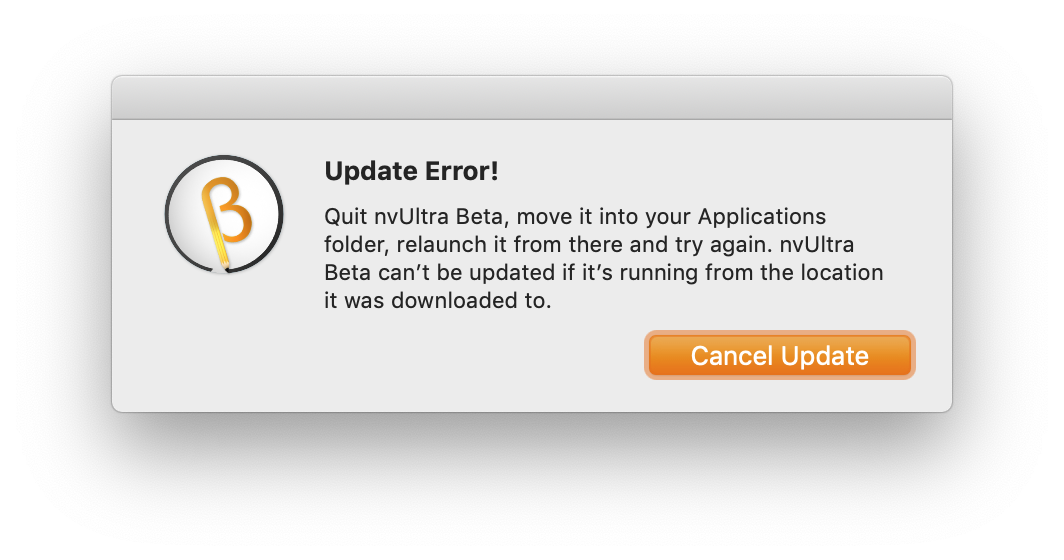The width and height of the screenshot is (1064, 560).
Task: Click the word "Quit" in the message
Action: click(344, 217)
